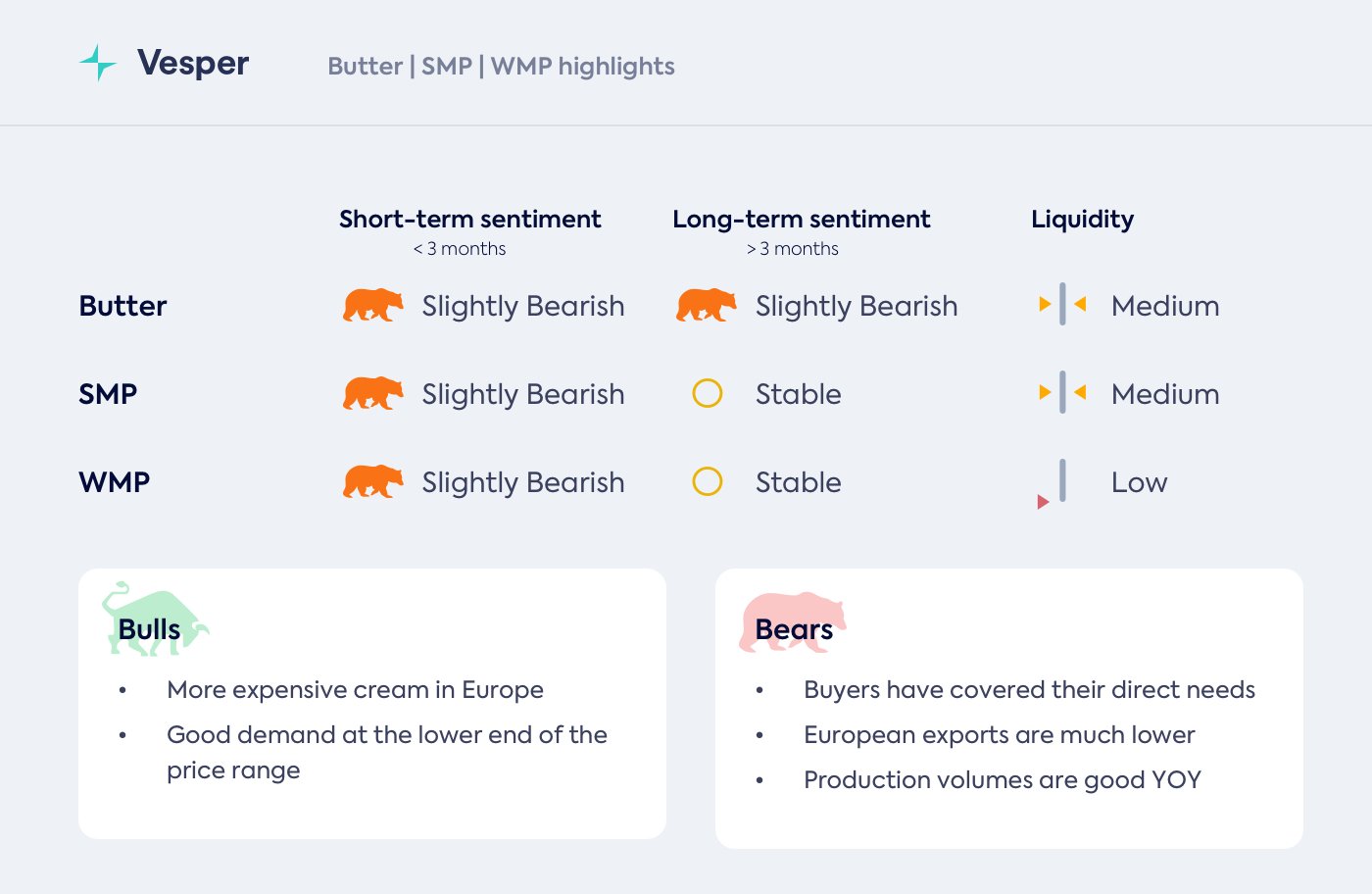Select the Short-term sentiment column header
The image size is (1372, 894).
(x=469, y=220)
